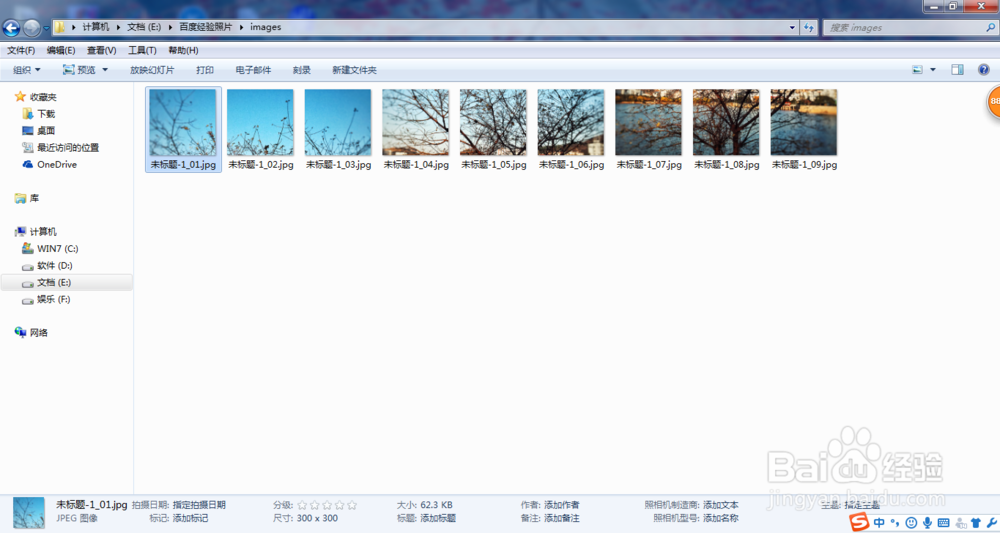1000x533 pixels.
Task: Open the dropdown arrow next to 预览
Action: [105, 70]
